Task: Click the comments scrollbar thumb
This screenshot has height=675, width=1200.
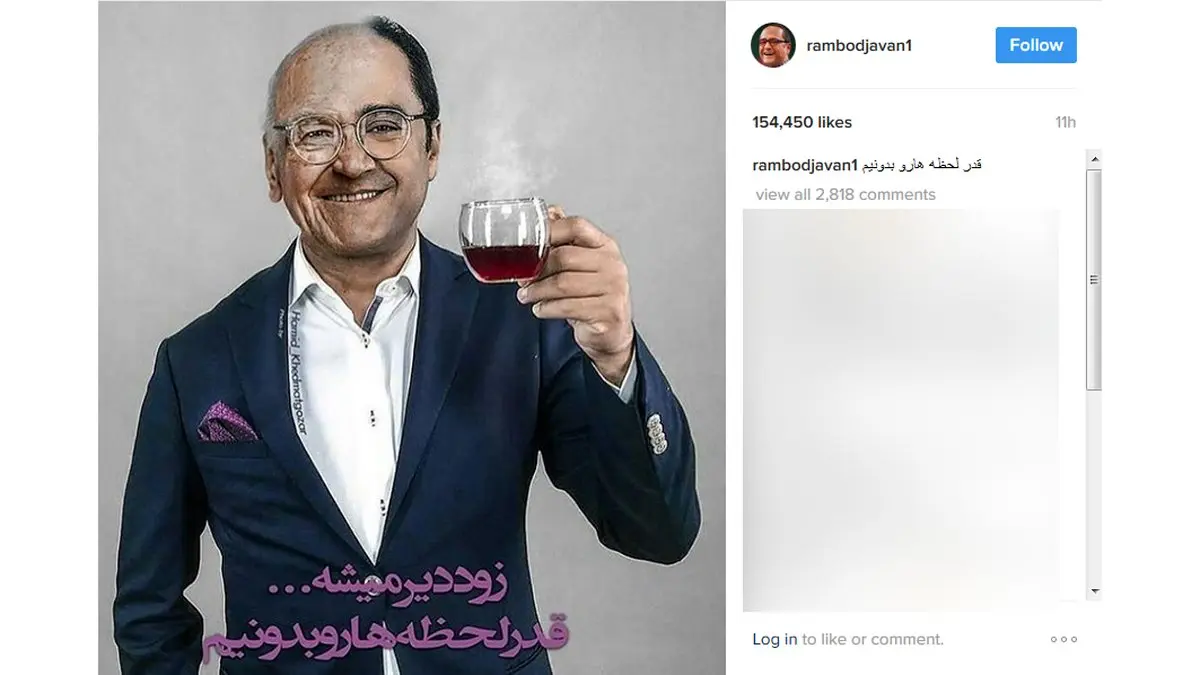Action: (x=1094, y=279)
